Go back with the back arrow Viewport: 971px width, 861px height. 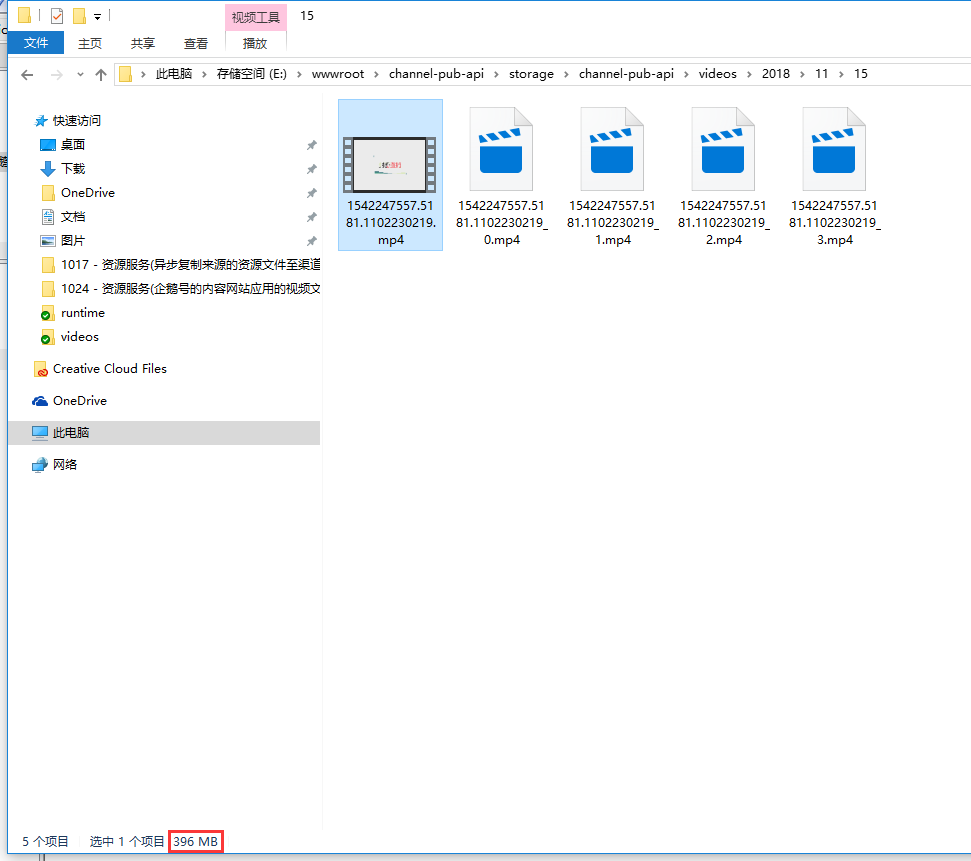pos(27,75)
